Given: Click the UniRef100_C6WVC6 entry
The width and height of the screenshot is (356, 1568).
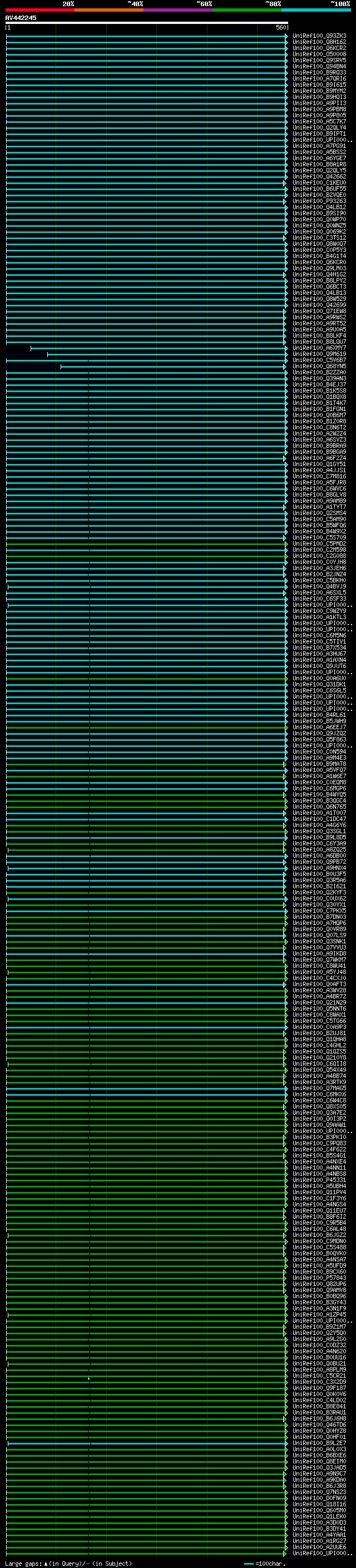Looking at the screenshot, I should click(x=319, y=489).
